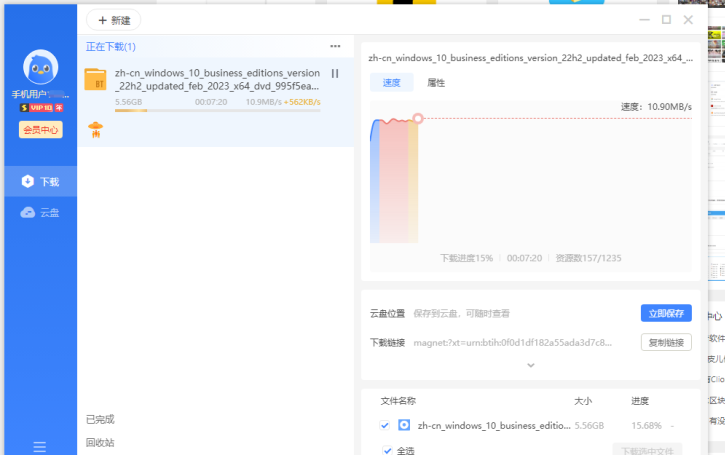Click the magnet link text field
Viewport: 725px width, 455px height.
[512, 343]
